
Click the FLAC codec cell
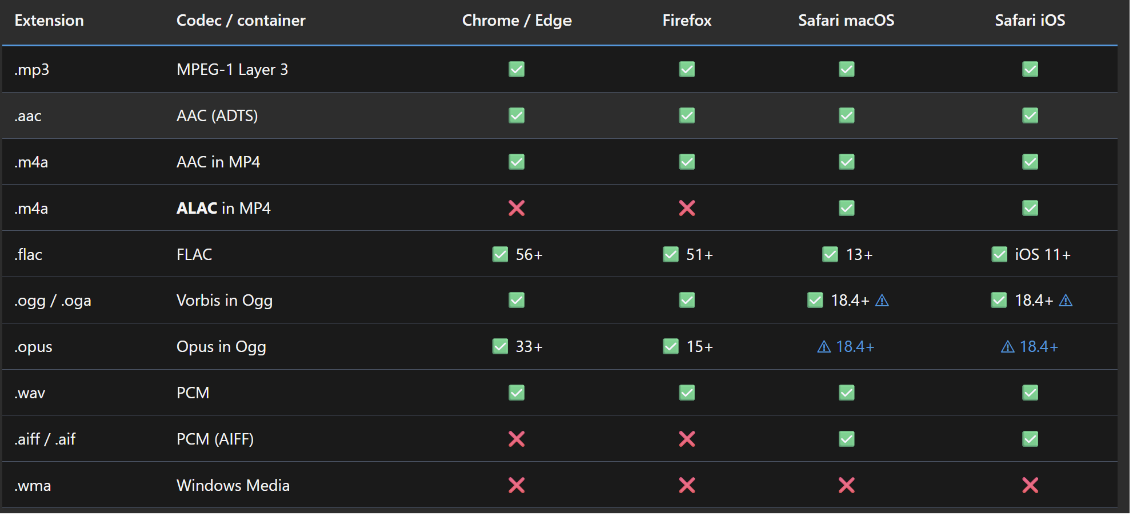tap(195, 254)
